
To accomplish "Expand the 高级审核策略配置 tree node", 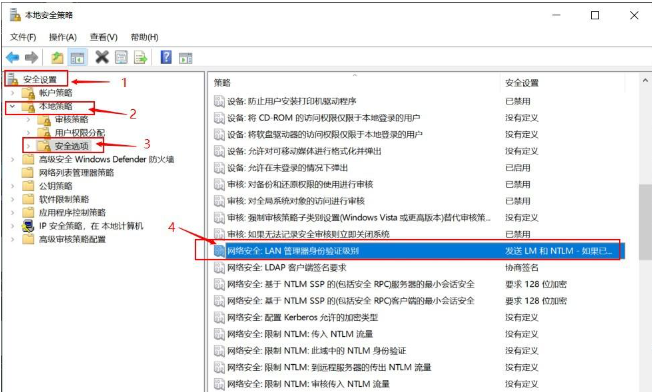I will click(x=12, y=239).
